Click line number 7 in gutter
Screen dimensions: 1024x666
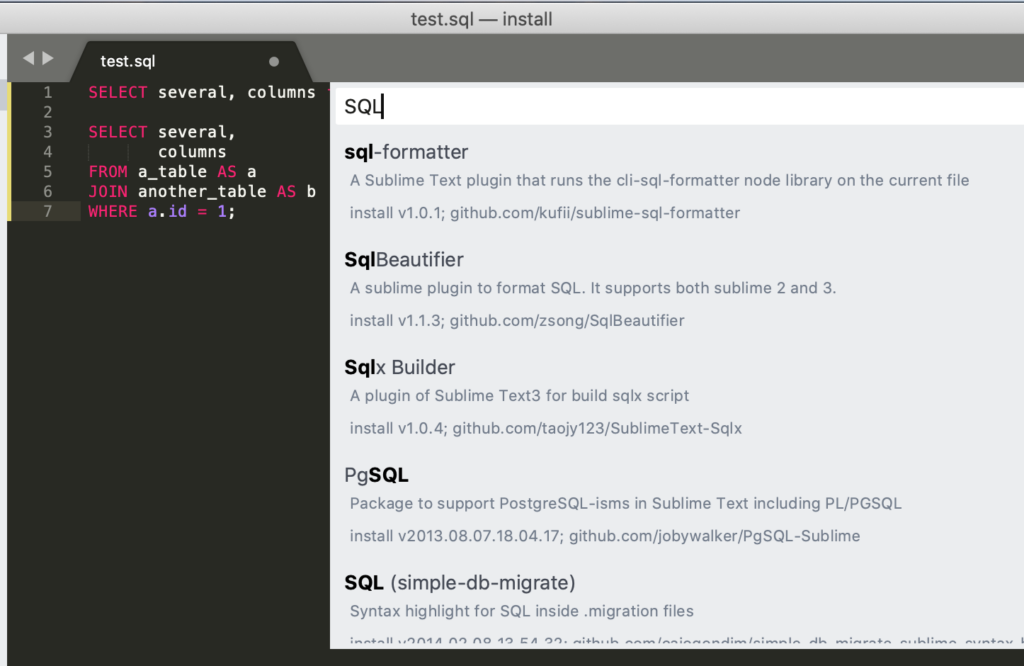point(48,212)
